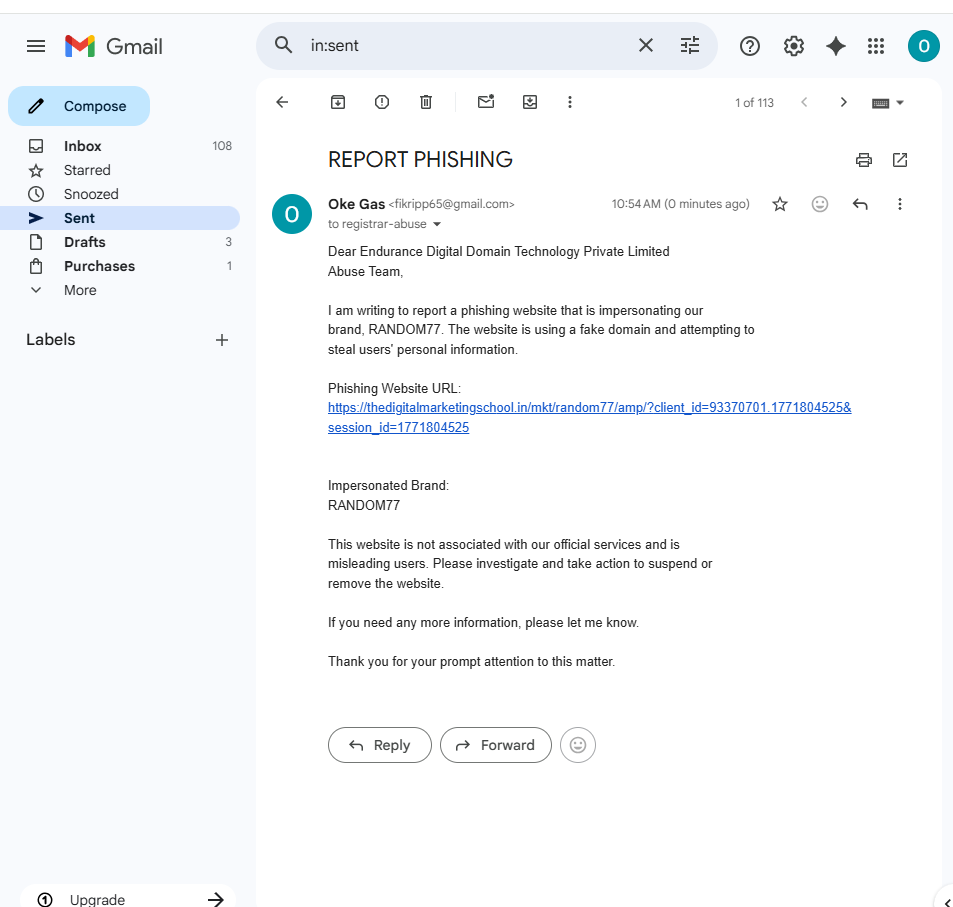Screen dimensions: 953x907
Task: Move email to inbox icon
Action: 530,102
